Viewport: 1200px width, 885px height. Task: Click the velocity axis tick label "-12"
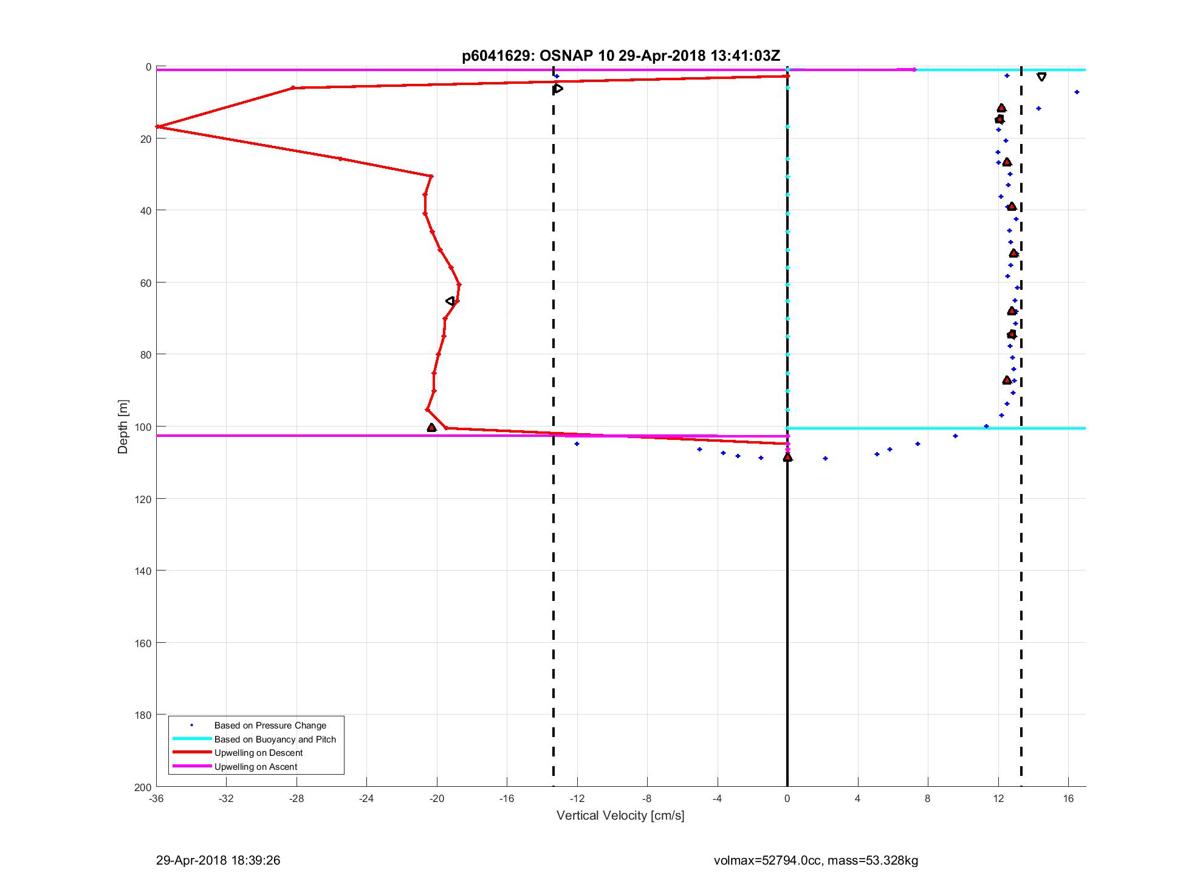pos(577,800)
